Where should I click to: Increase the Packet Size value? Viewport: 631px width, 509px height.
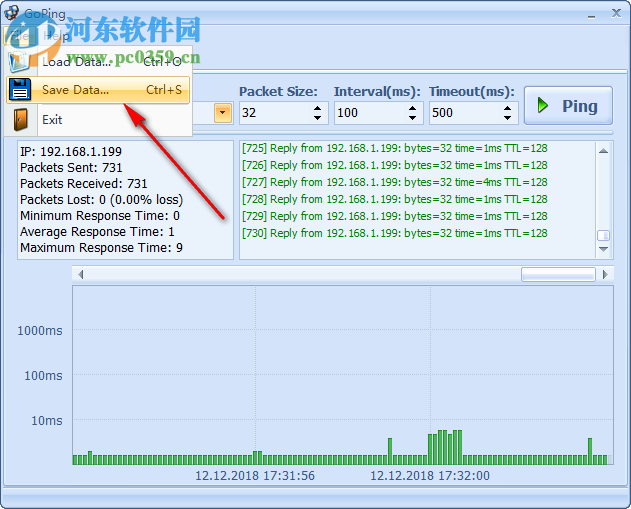pos(318,108)
